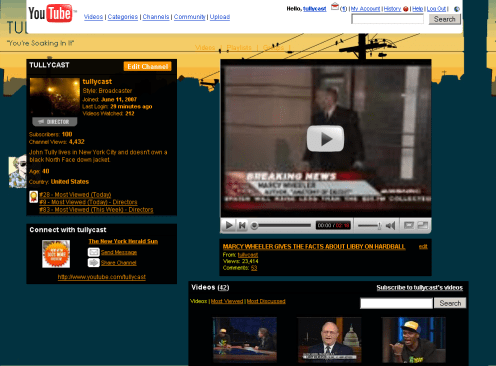Click the arrow icon next to Share Channel

[x=94, y=263]
